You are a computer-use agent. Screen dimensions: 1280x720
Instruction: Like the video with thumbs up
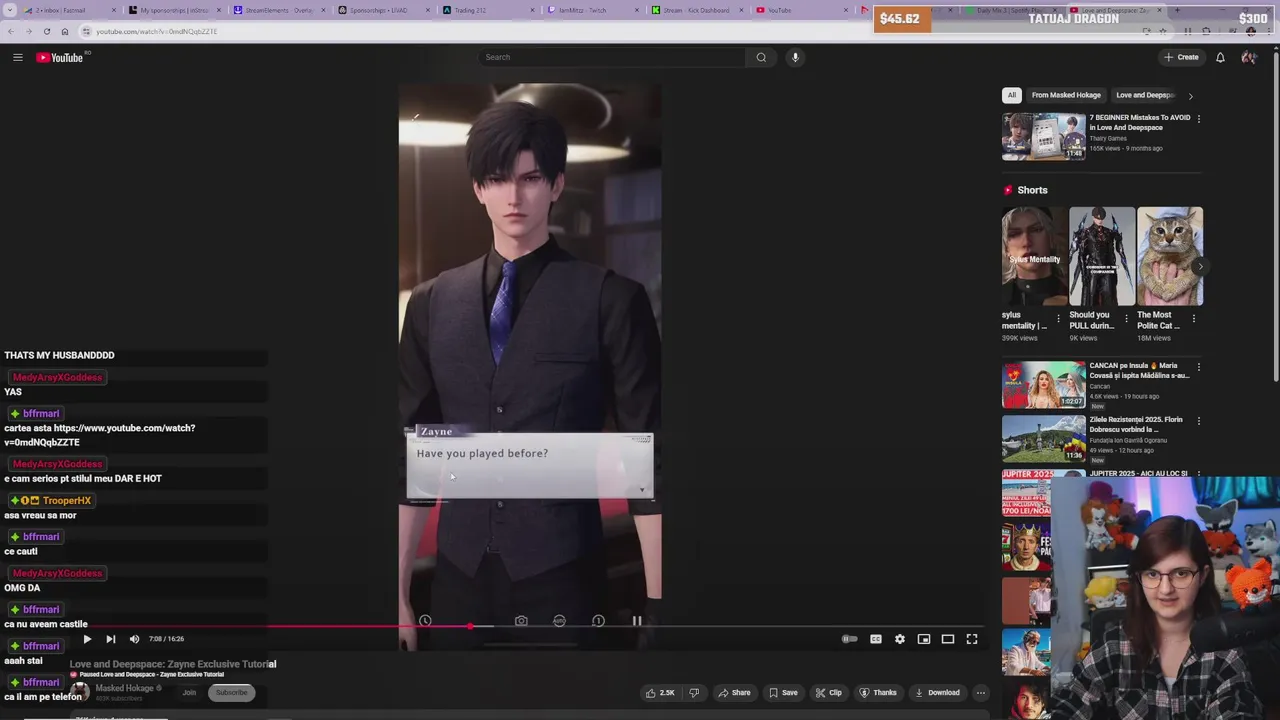pos(660,692)
